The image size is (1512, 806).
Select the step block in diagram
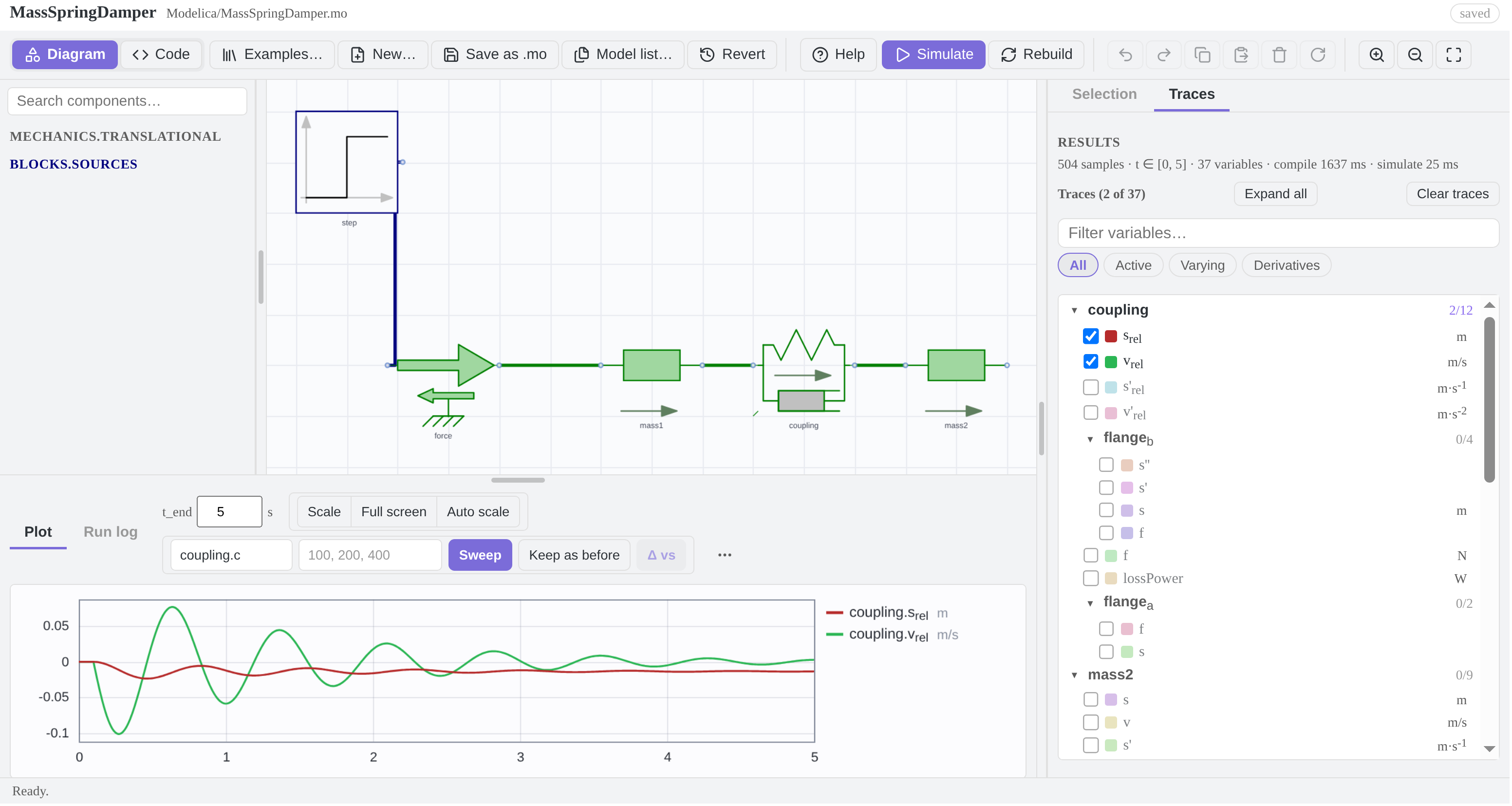point(347,162)
